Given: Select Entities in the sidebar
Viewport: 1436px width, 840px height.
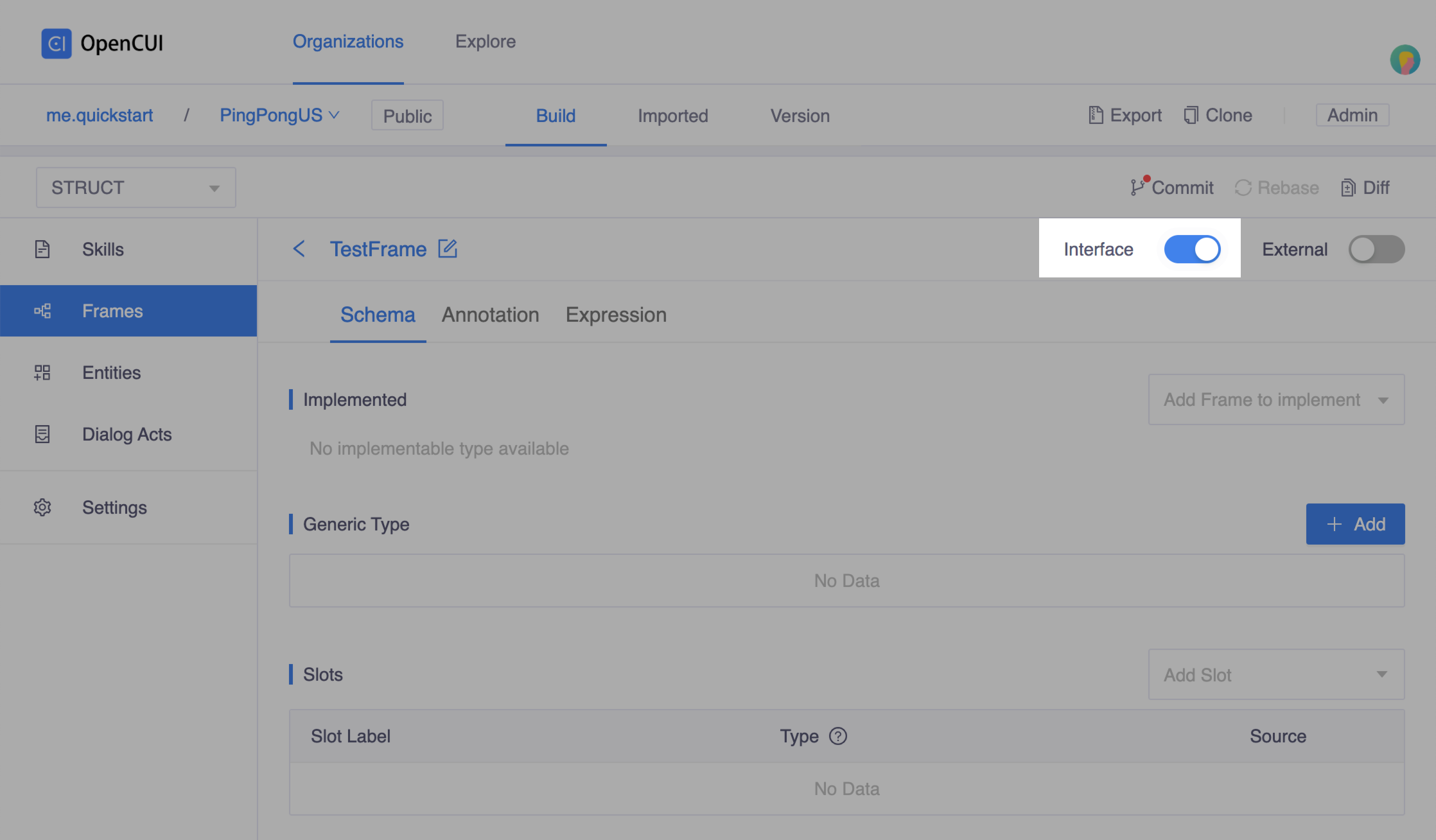Looking at the screenshot, I should (x=111, y=372).
